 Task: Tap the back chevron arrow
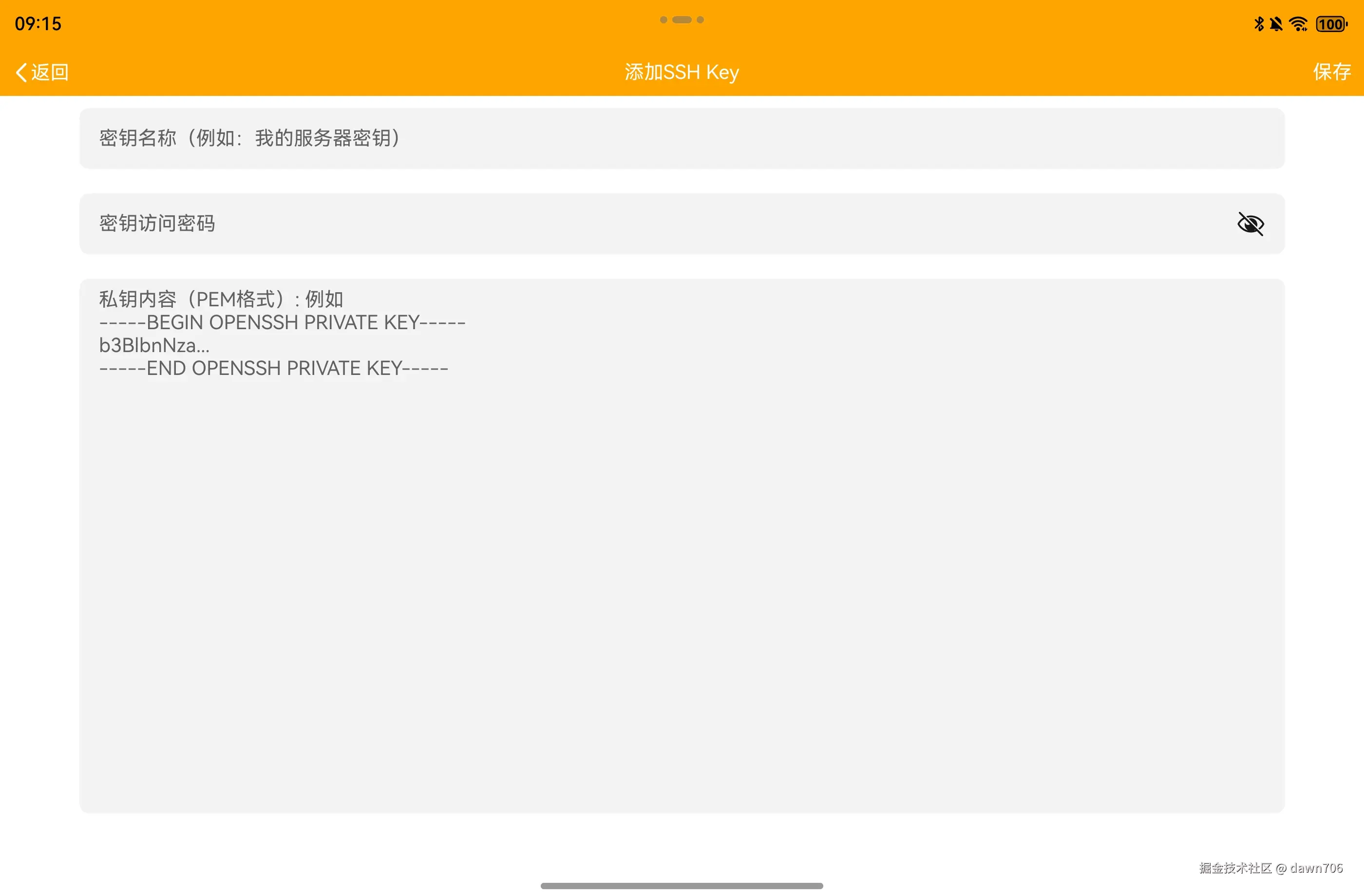pos(21,72)
